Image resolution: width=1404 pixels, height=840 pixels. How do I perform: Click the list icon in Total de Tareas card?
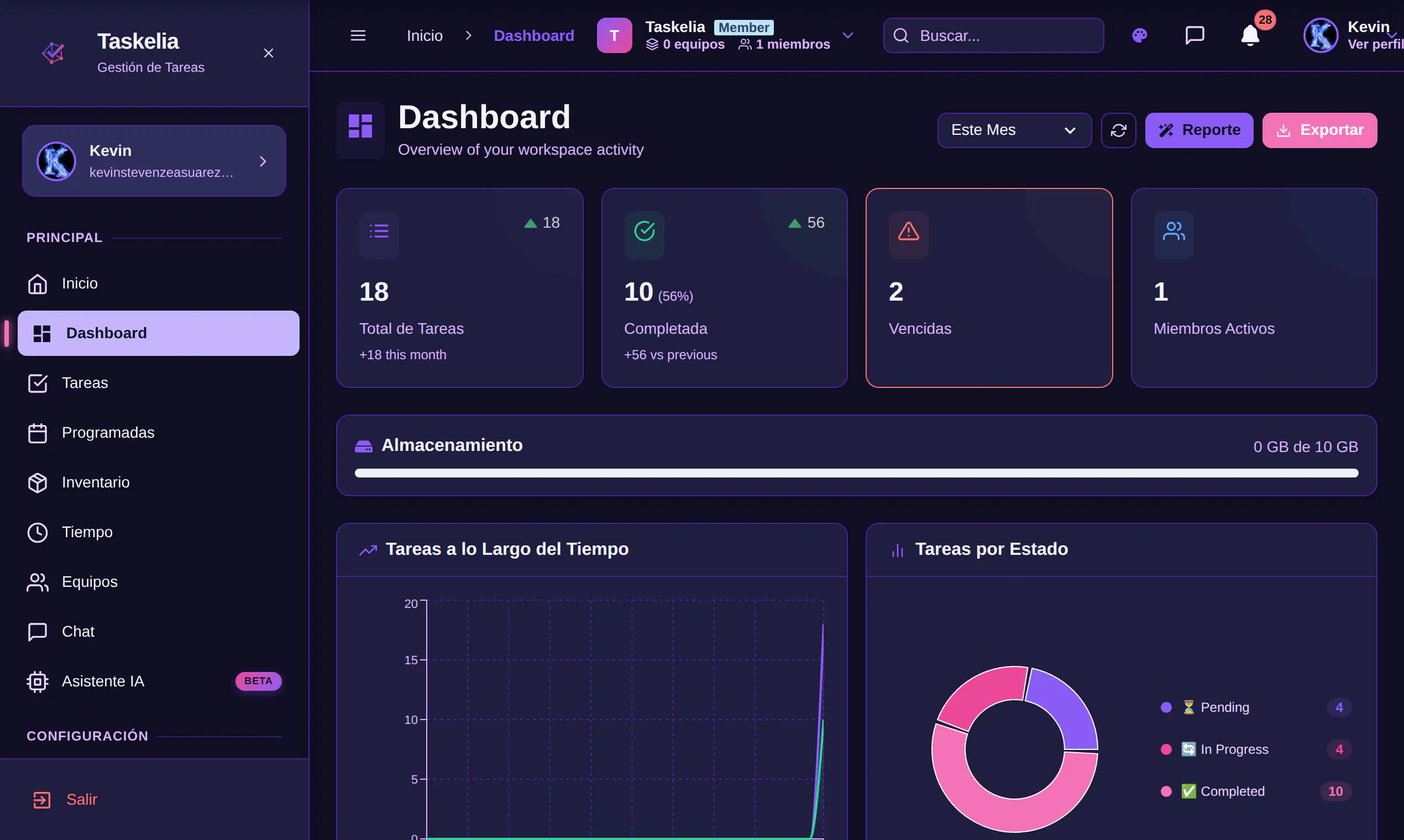pyautogui.click(x=379, y=232)
